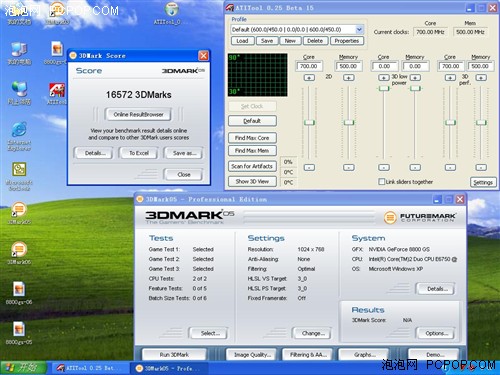The image size is (500, 375).
Task: Open Image Quality... in 3DMark05
Action: point(252,355)
